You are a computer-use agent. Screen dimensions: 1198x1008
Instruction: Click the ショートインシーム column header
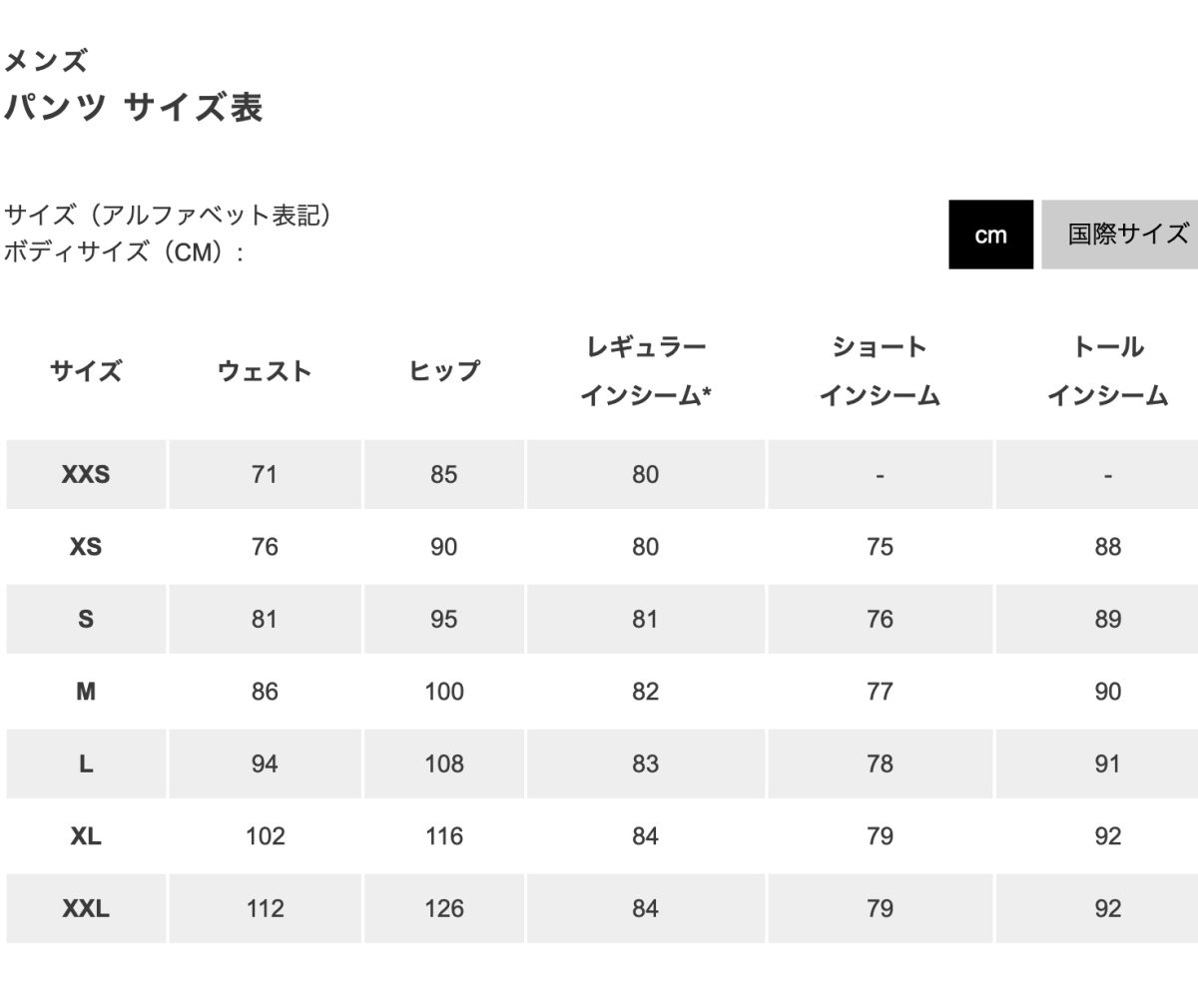880,371
